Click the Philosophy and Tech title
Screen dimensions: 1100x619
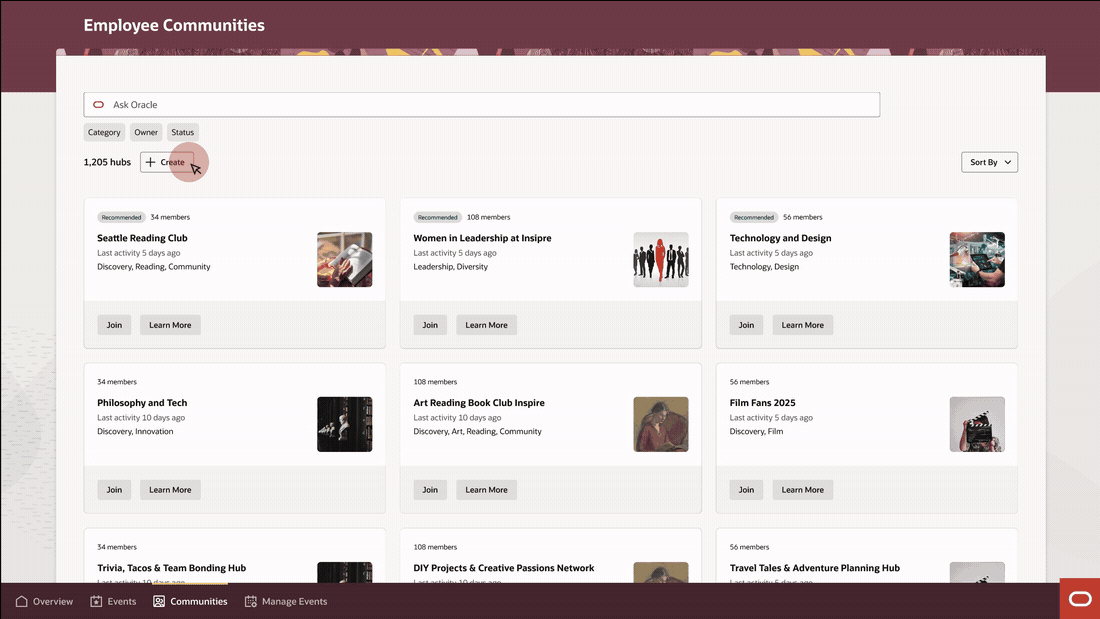click(142, 403)
